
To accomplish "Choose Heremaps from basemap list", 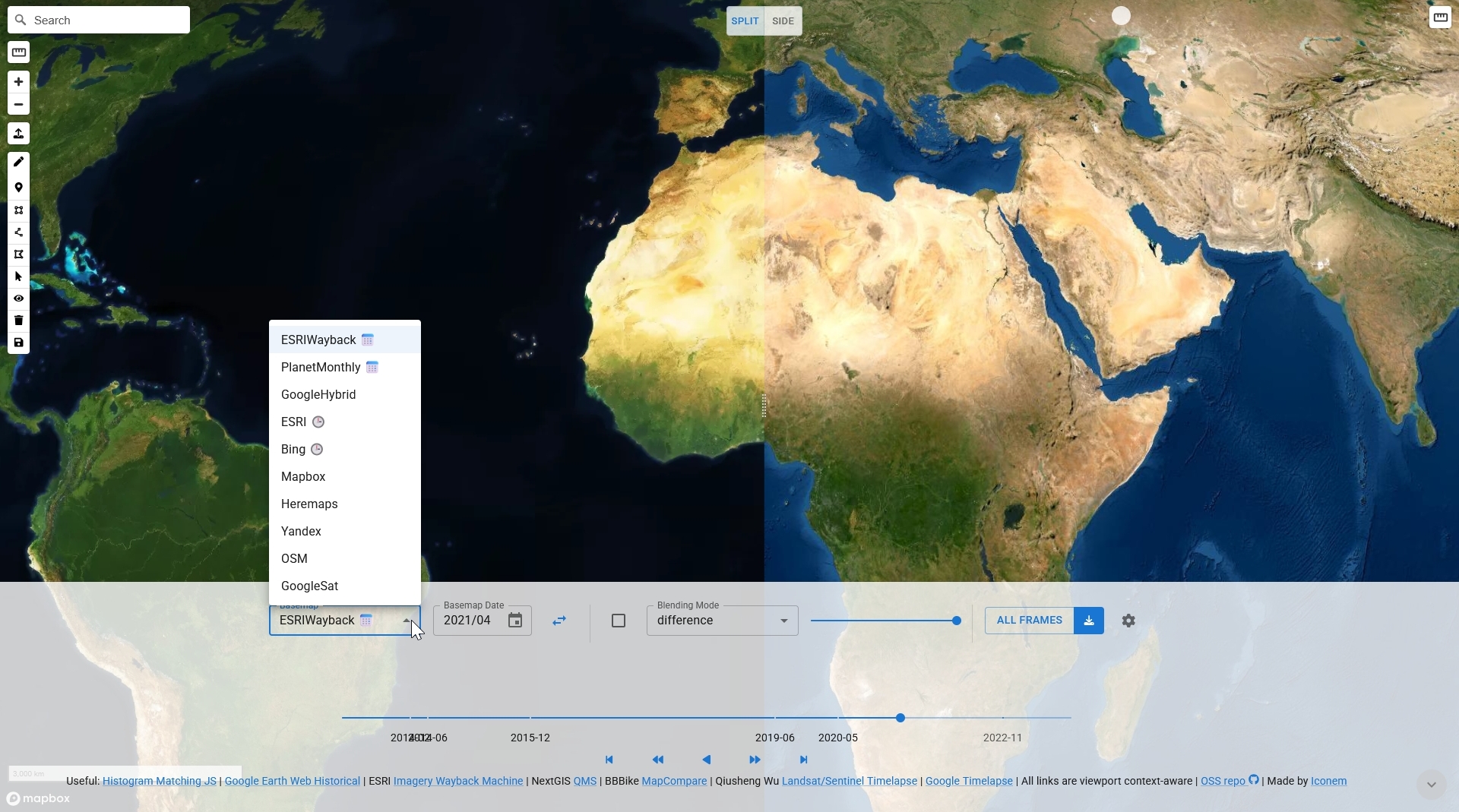I will (345, 504).
